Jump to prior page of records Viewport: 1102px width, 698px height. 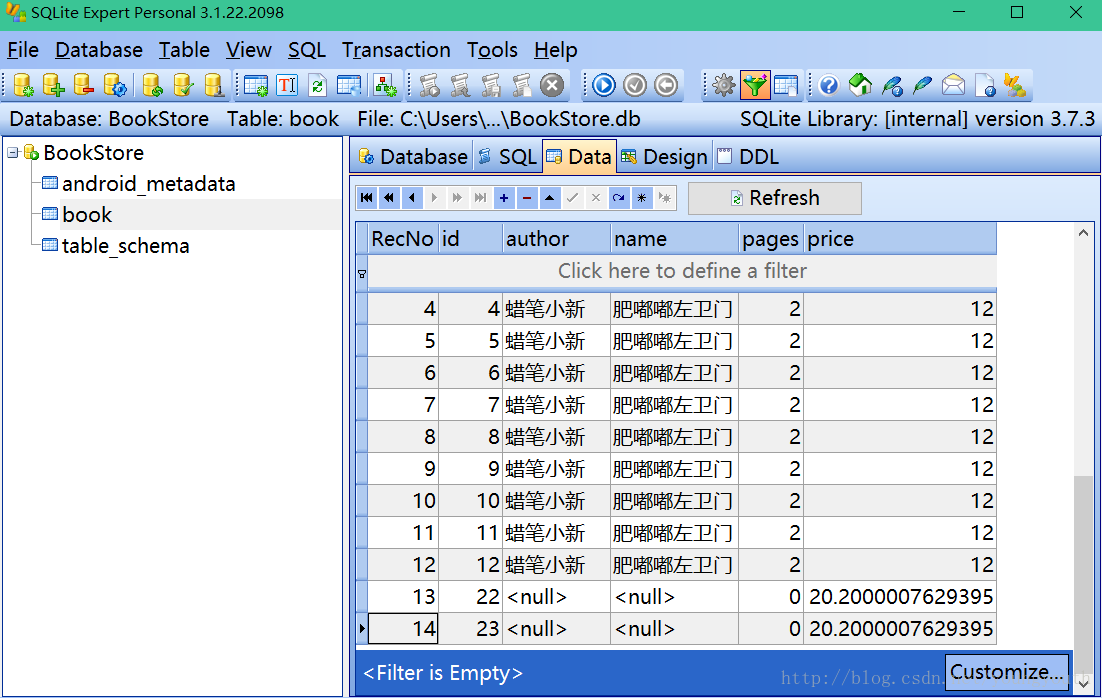(x=389, y=198)
